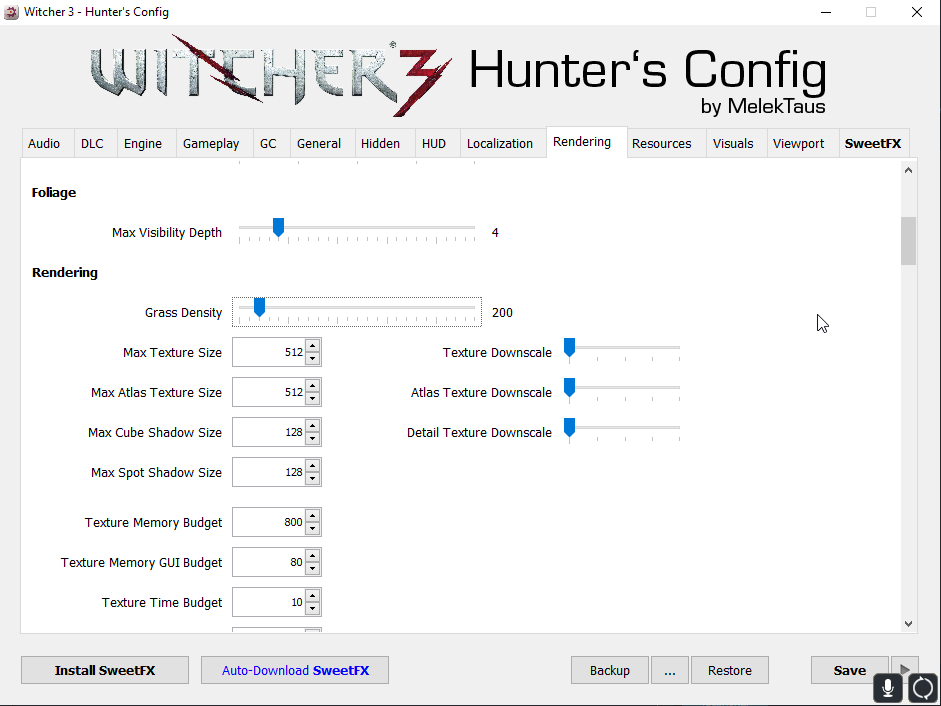This screenshot has width=941, height=706.
Task: Close the Hunter's Config window
Action: [916, 12]
